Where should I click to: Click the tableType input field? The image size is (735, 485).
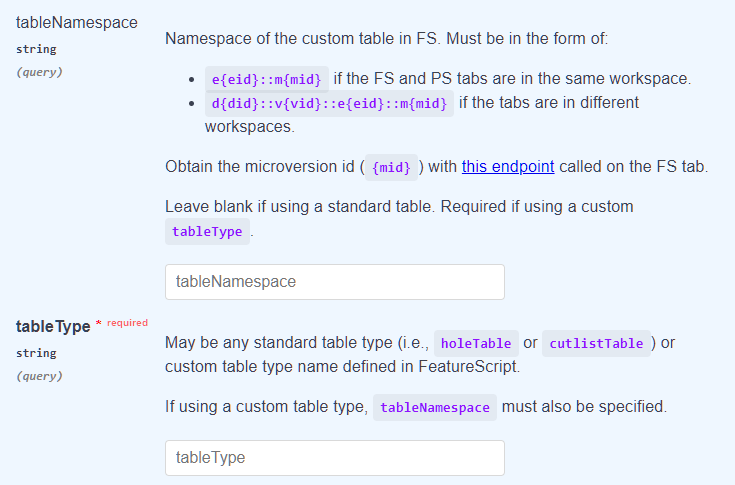point(335,458)
